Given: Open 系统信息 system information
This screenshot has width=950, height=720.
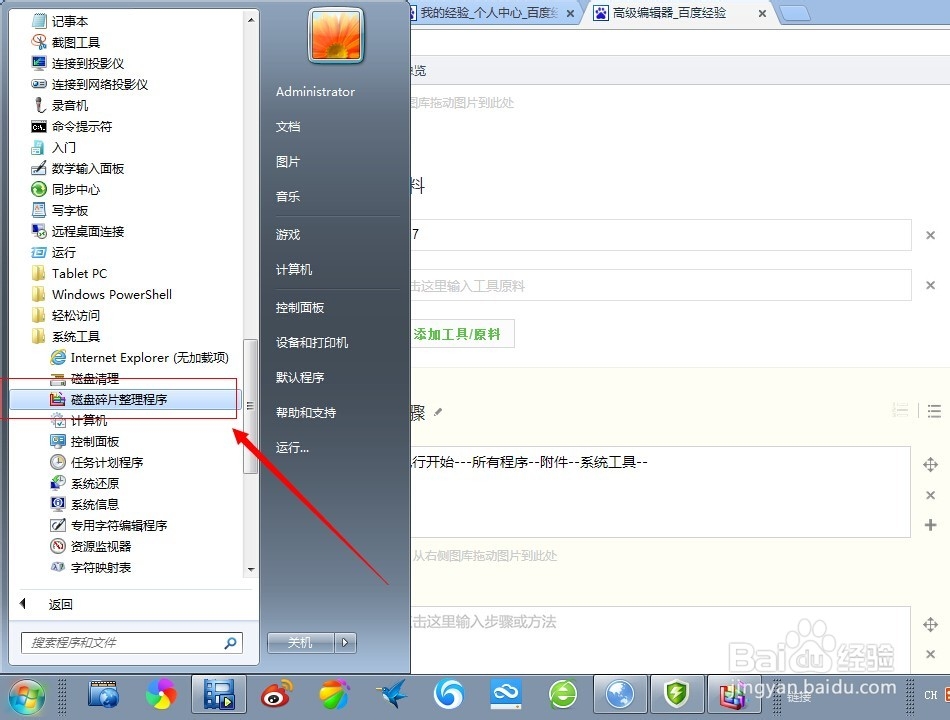Looking at the screenshot, I should coord(85,504).
